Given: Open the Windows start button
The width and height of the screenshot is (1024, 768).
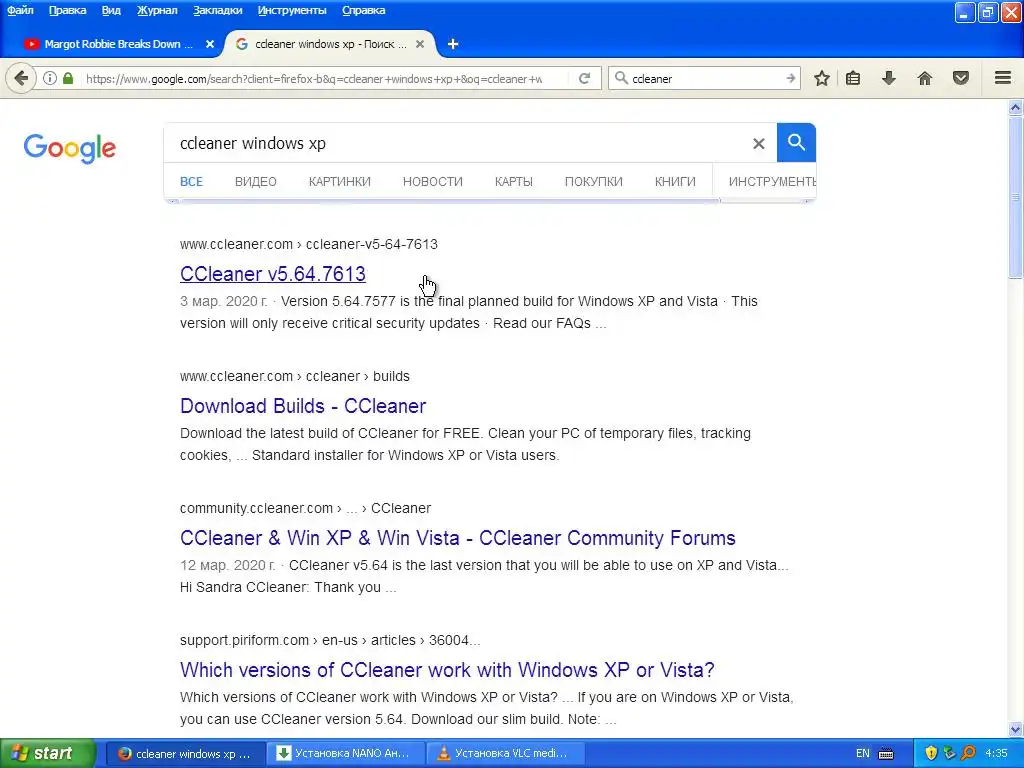Looking at the screenshot, I should [x=48, y=754].
